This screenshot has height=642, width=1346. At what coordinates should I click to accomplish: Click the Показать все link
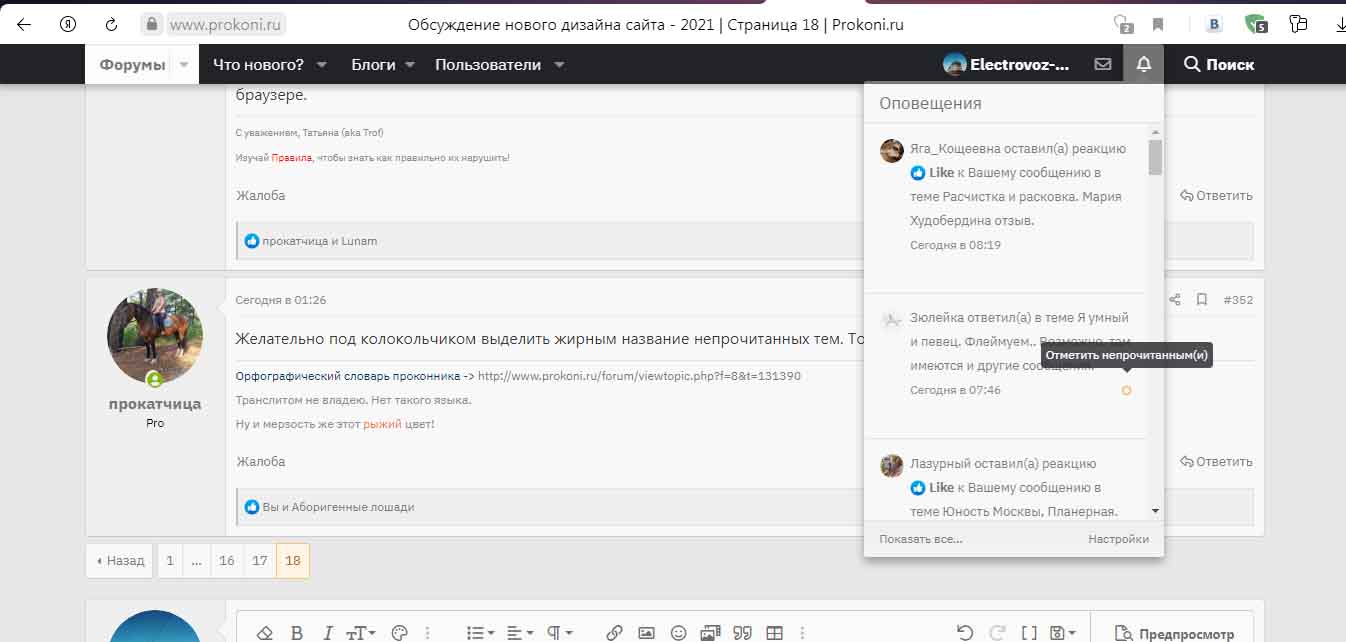coord(920,539)
